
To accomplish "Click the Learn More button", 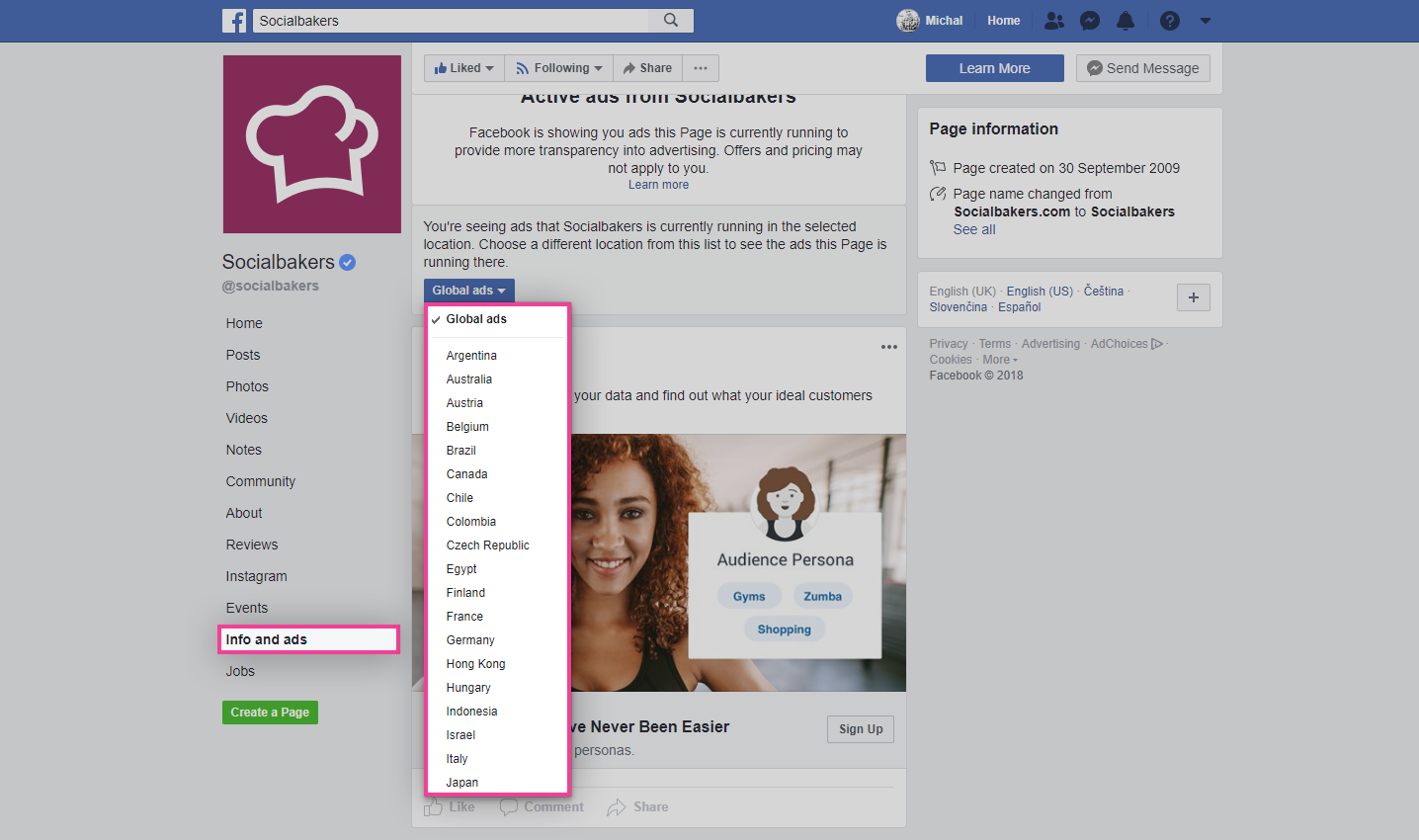I will tap(995, 68).
